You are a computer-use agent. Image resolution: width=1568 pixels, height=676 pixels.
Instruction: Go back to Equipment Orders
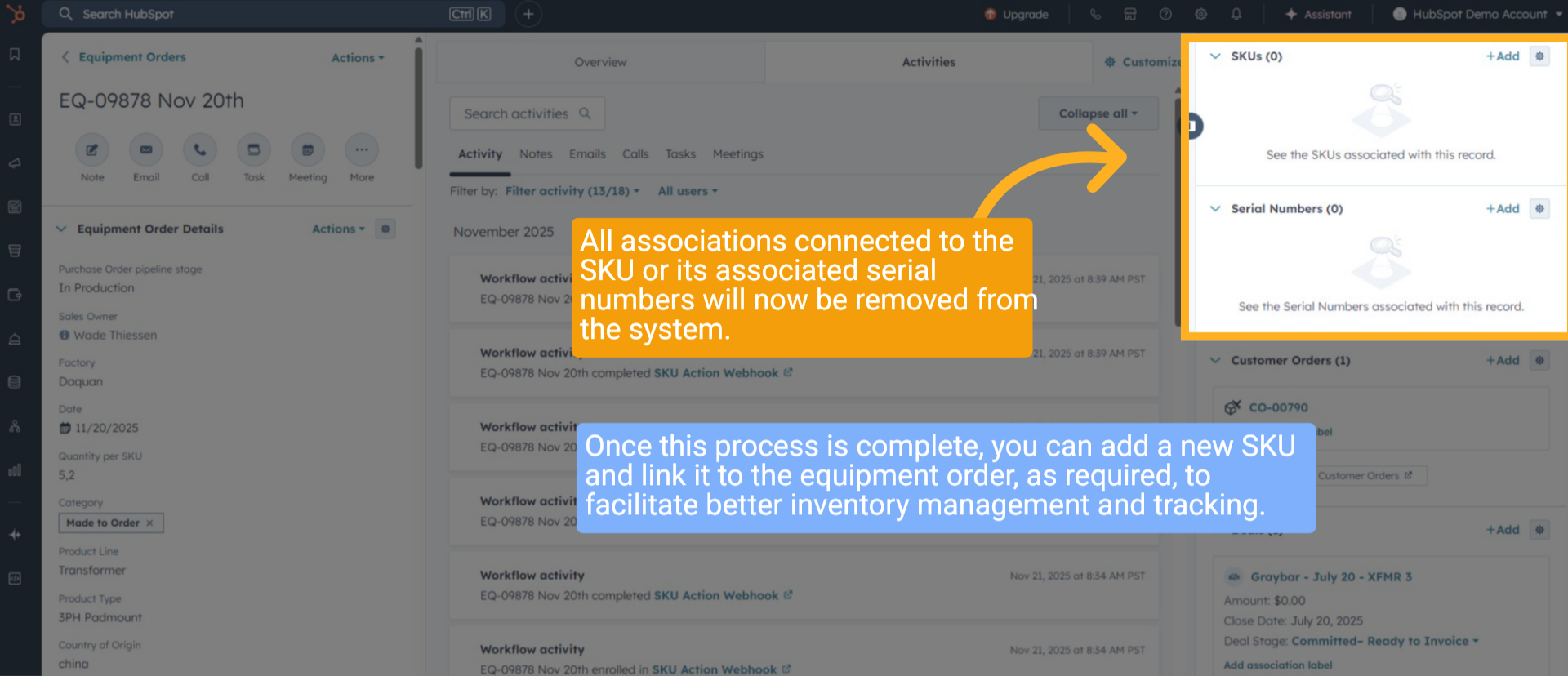point(124,57)
